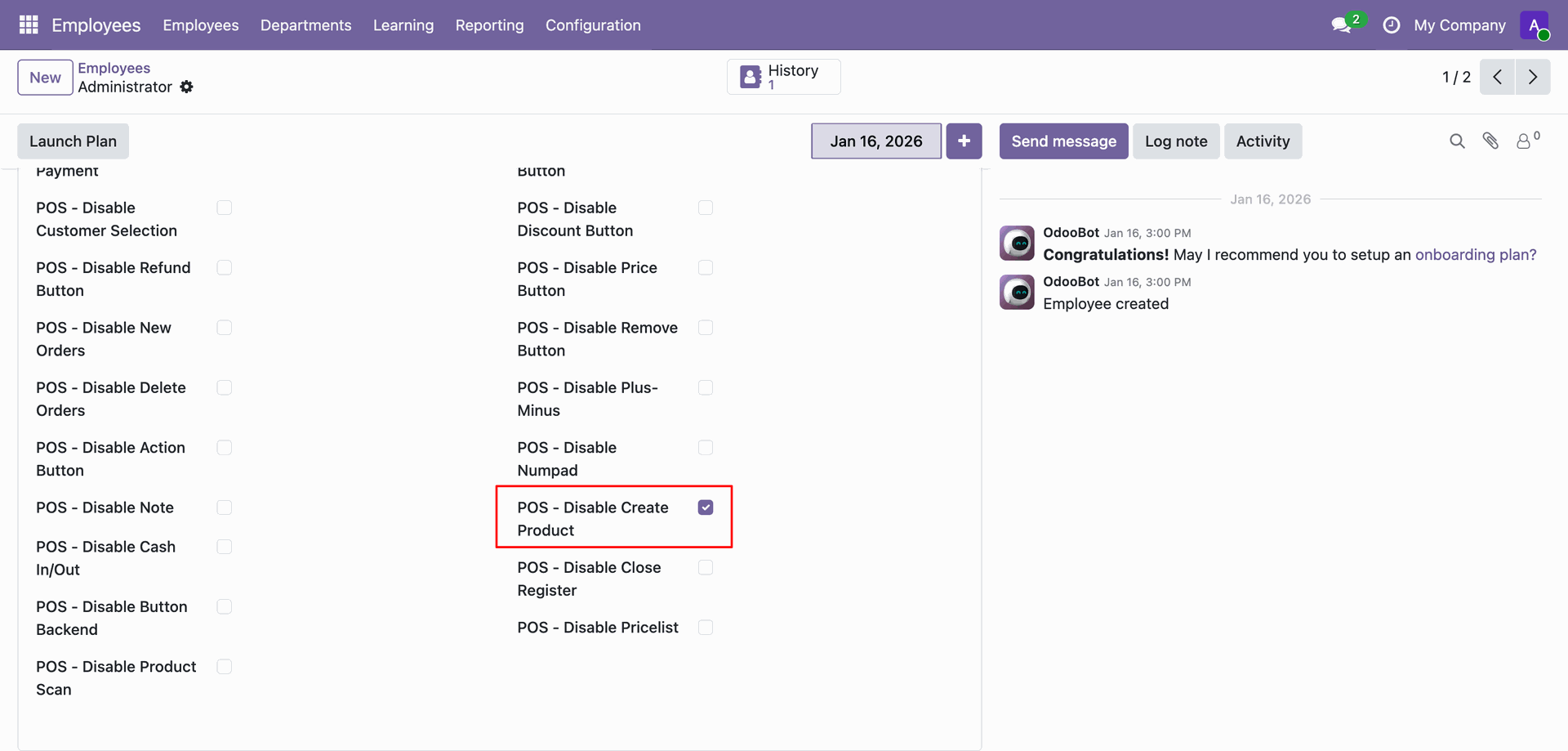Search messages with the magnifier icon
The width and height of the screenshot is (1568, 751).
tap(1457, 141)
